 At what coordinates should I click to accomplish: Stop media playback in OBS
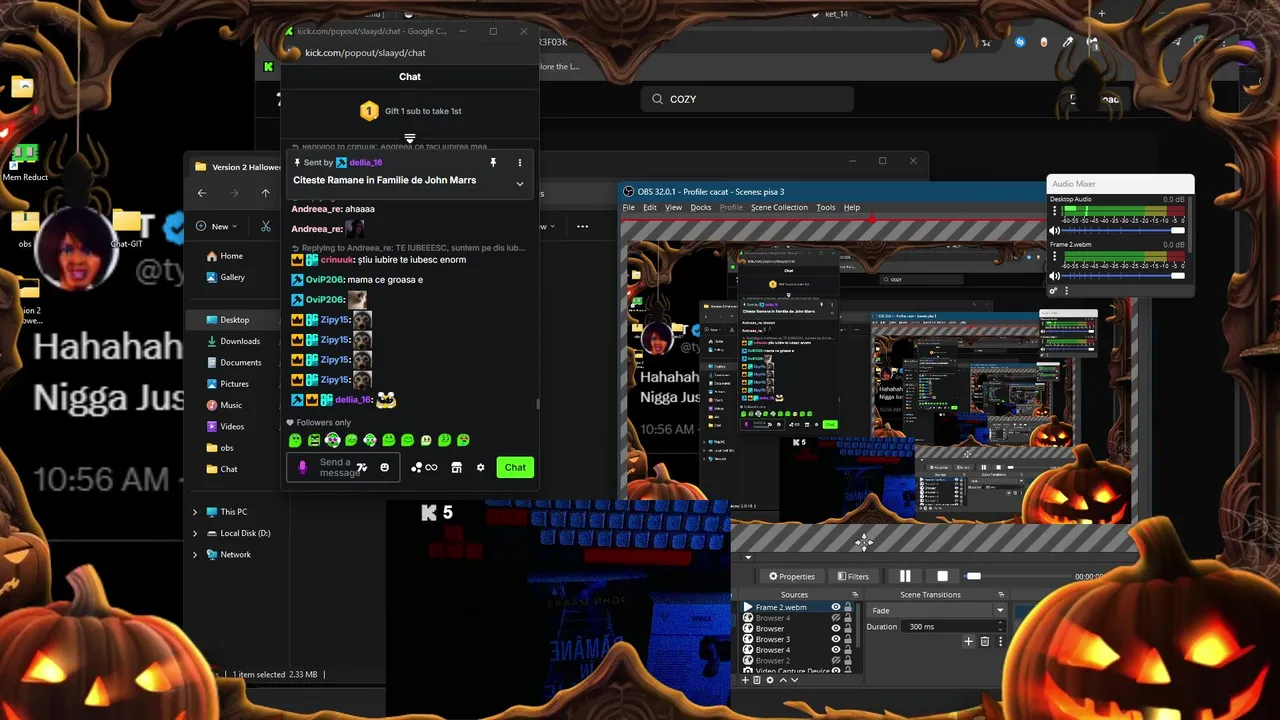[x=942, y=576]
